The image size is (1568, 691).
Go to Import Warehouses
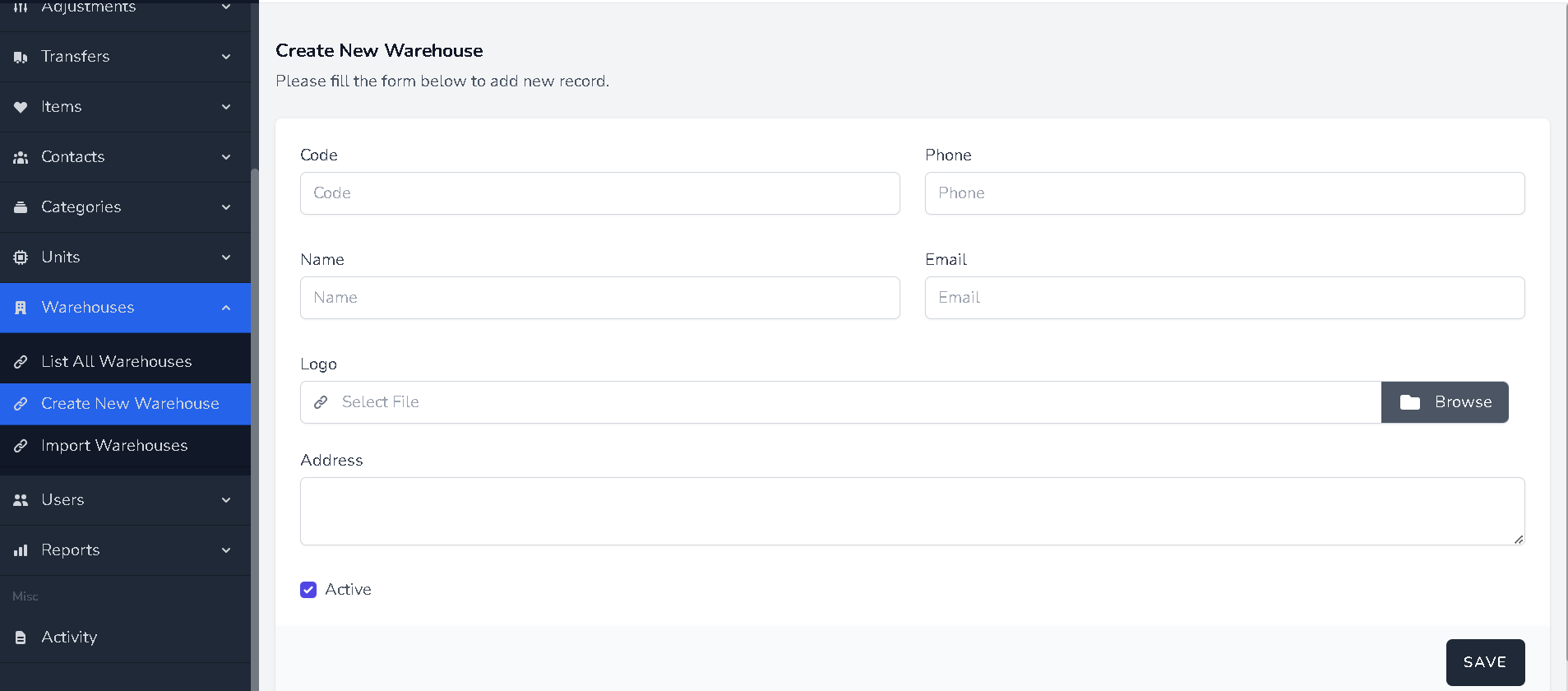(x=114, y=446)
